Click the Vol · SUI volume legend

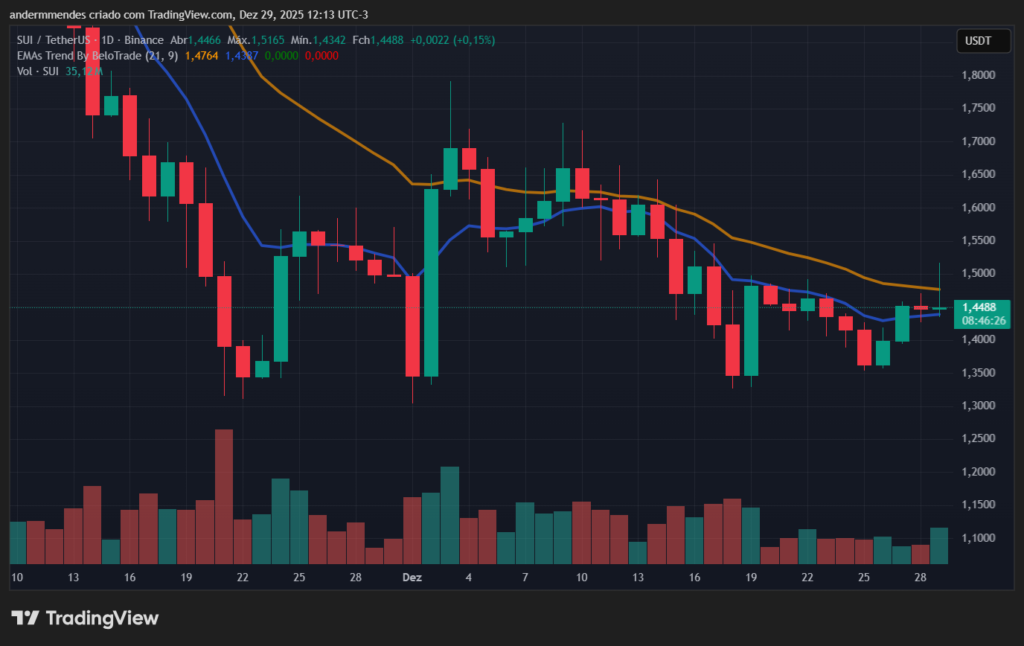(x=38, y=72)
